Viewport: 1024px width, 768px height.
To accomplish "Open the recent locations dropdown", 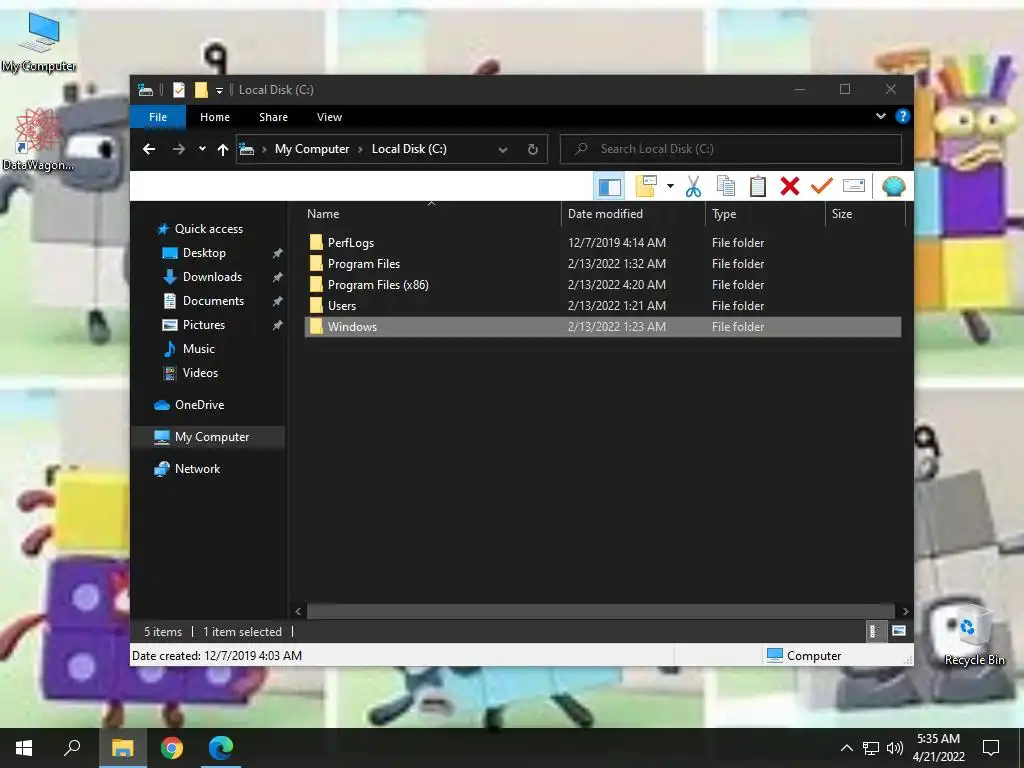I will (x=202, y=149).
